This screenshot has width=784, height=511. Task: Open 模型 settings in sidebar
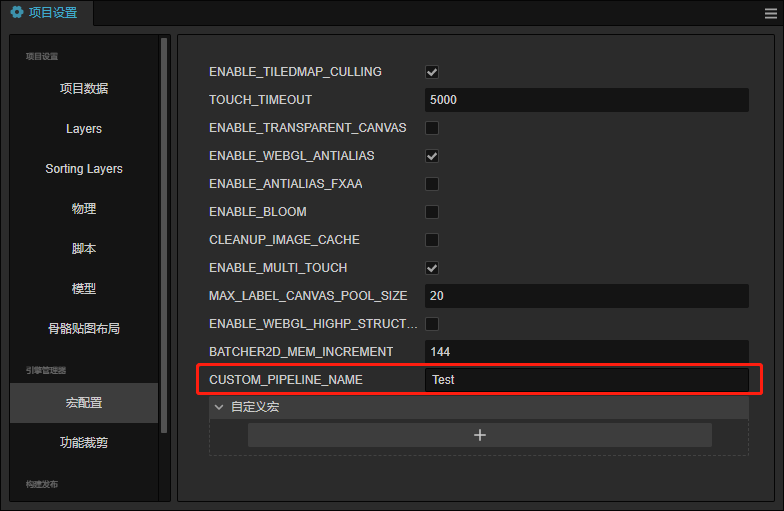coord(84,288)
